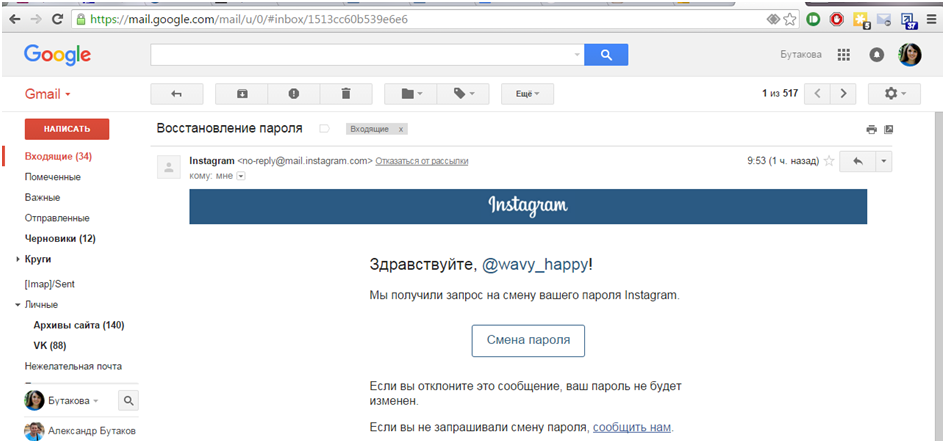Show details arrow next to кому: мне
Screen dimensions: 945x443
[x=241, y=177]
